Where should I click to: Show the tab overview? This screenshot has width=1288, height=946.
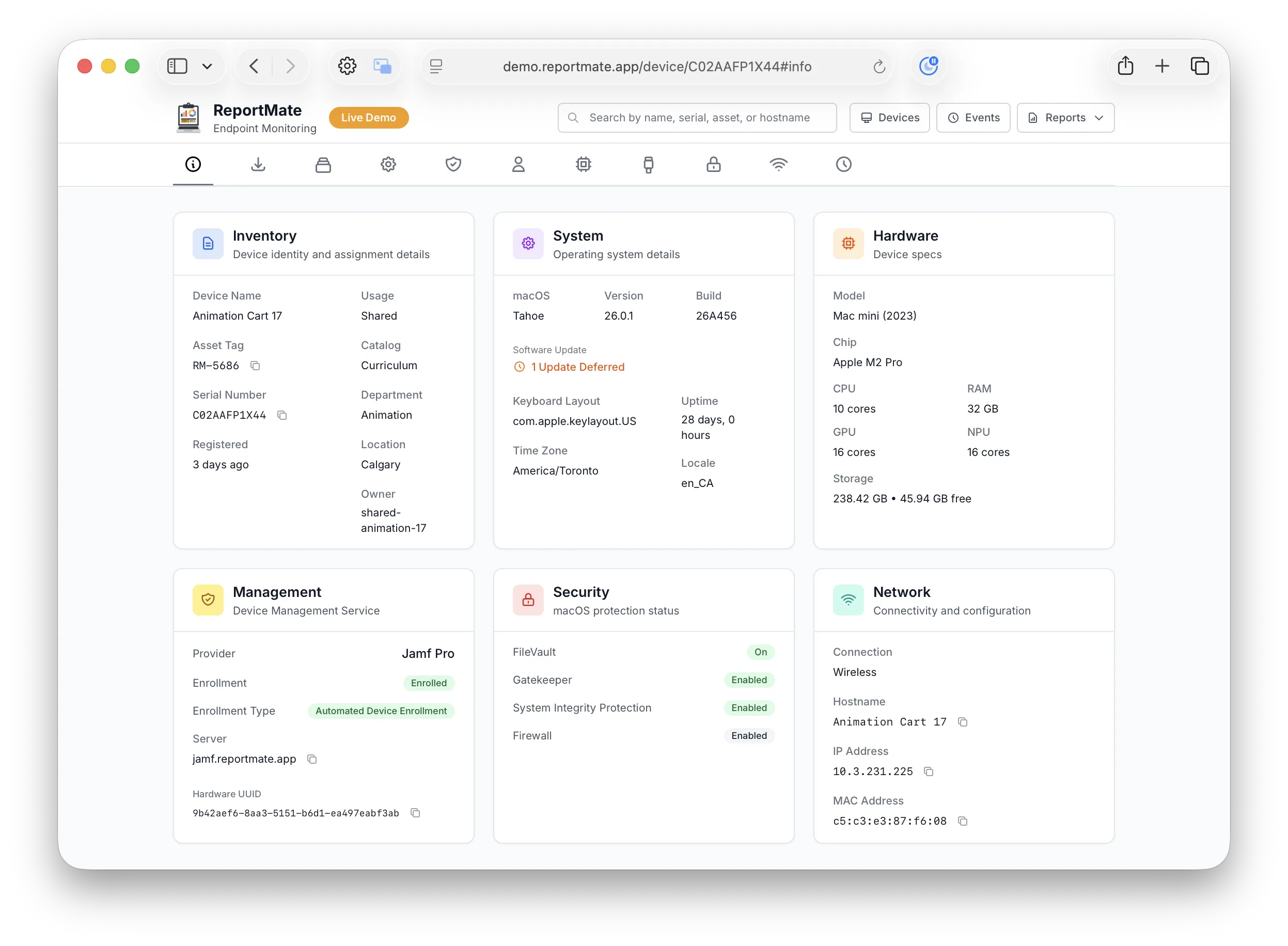(x=1199, y=67)
